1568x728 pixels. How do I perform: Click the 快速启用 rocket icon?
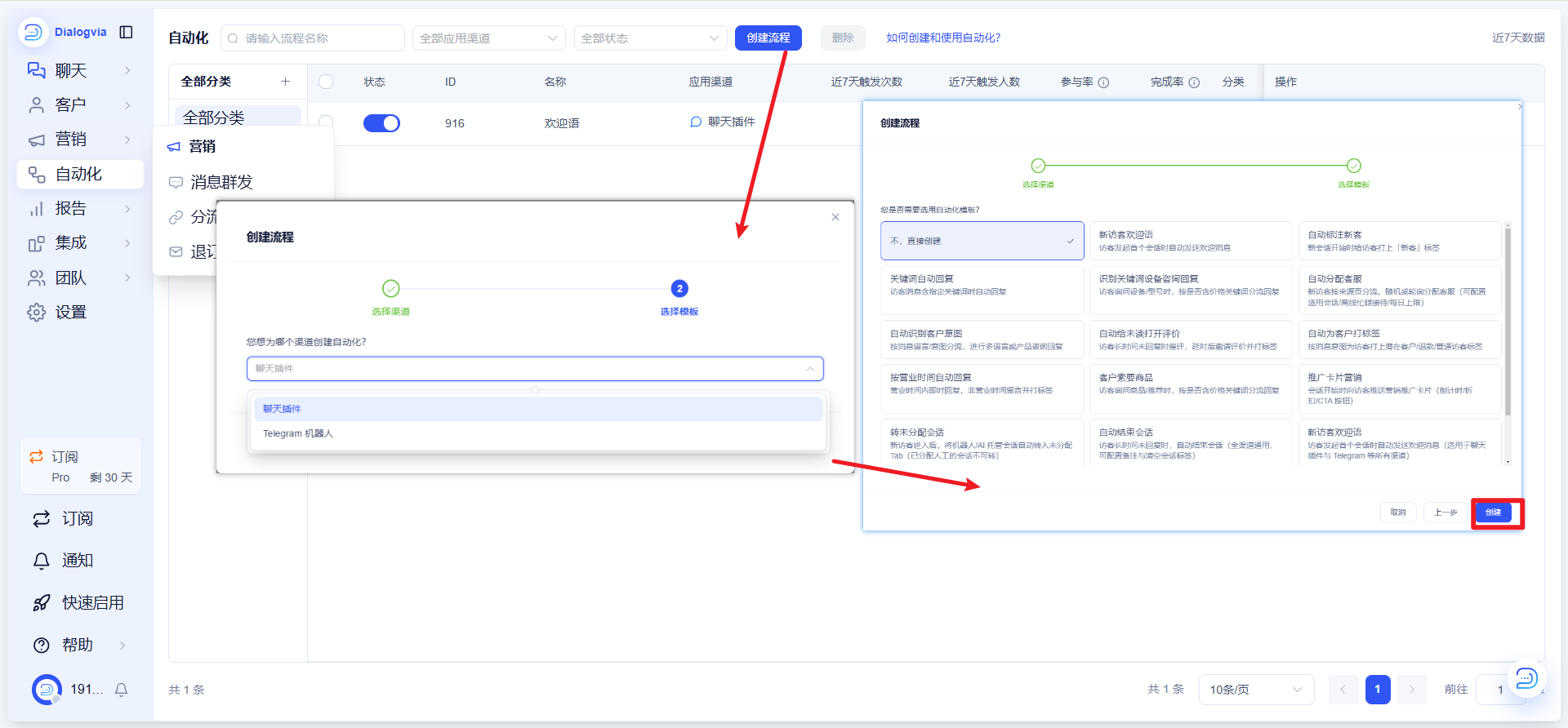point(42,603)
